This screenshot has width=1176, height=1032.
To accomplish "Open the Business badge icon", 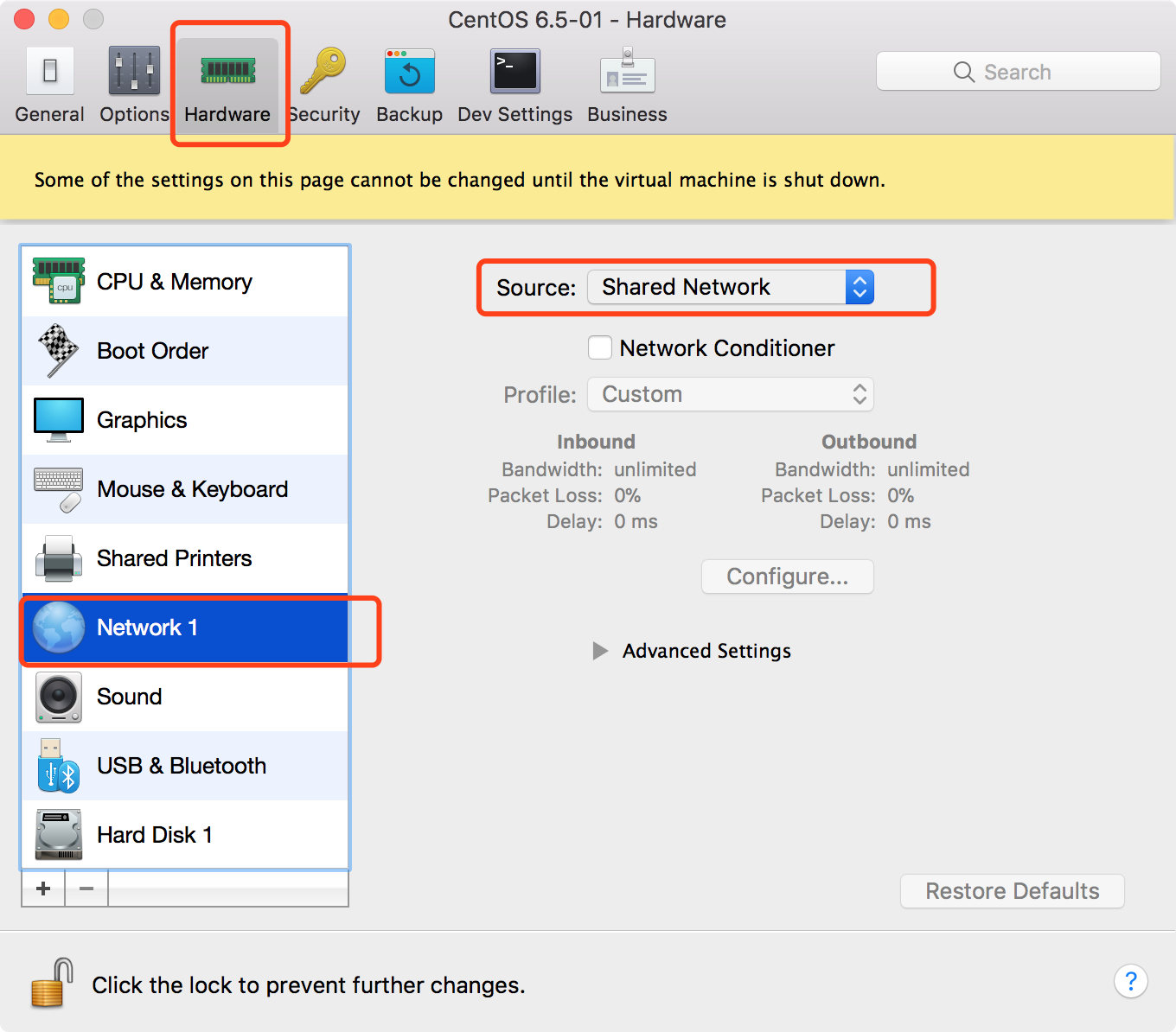I will [628, 71].
